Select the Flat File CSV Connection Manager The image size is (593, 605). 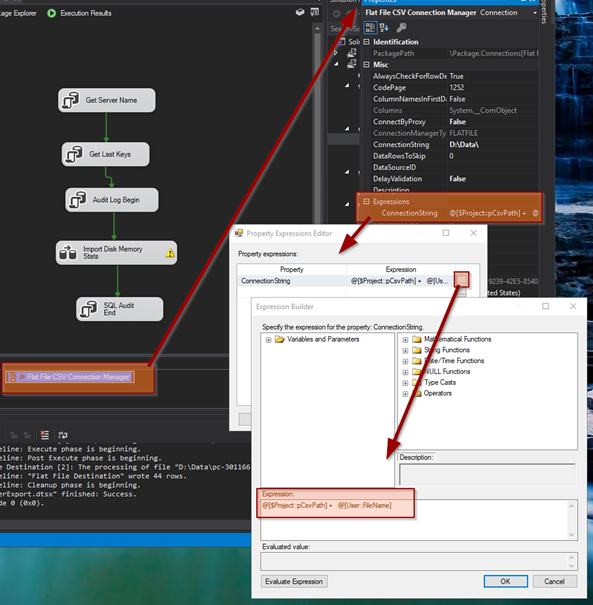[70, 377]
